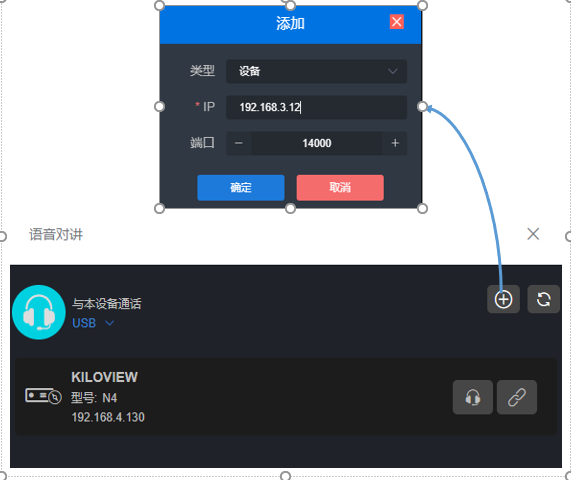Image resolution: width=571 pixels, height=480 pixels.
Task: Click the link chain icon for KILOVIEW
Action: point(517,397)
